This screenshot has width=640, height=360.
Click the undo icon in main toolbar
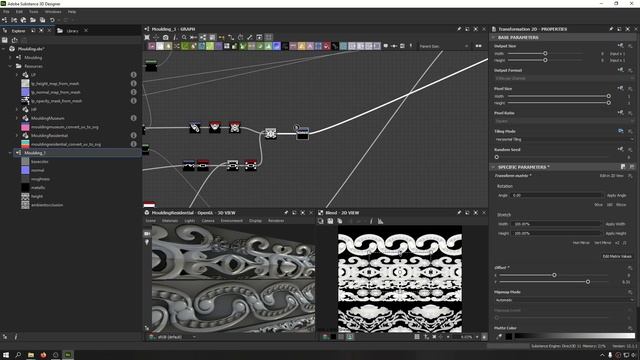52,20
